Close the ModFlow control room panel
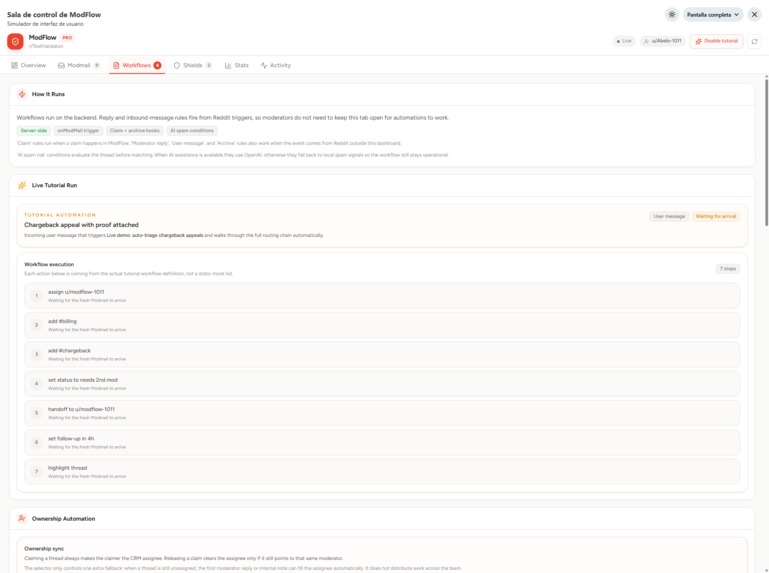The width and height of the screenshot is (769, 573). (x=754, y=15)
